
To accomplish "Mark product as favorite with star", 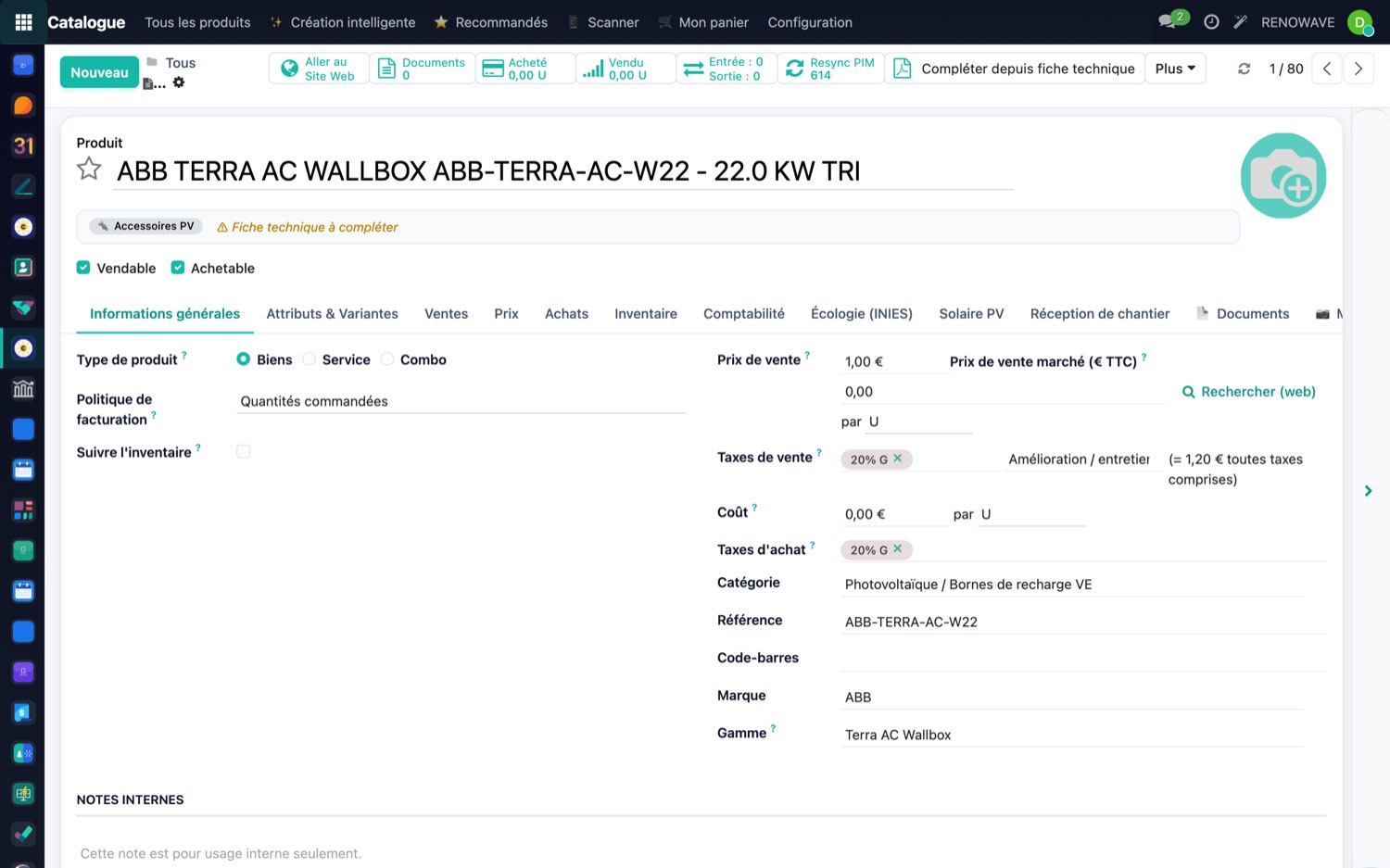I will [89, 169].
